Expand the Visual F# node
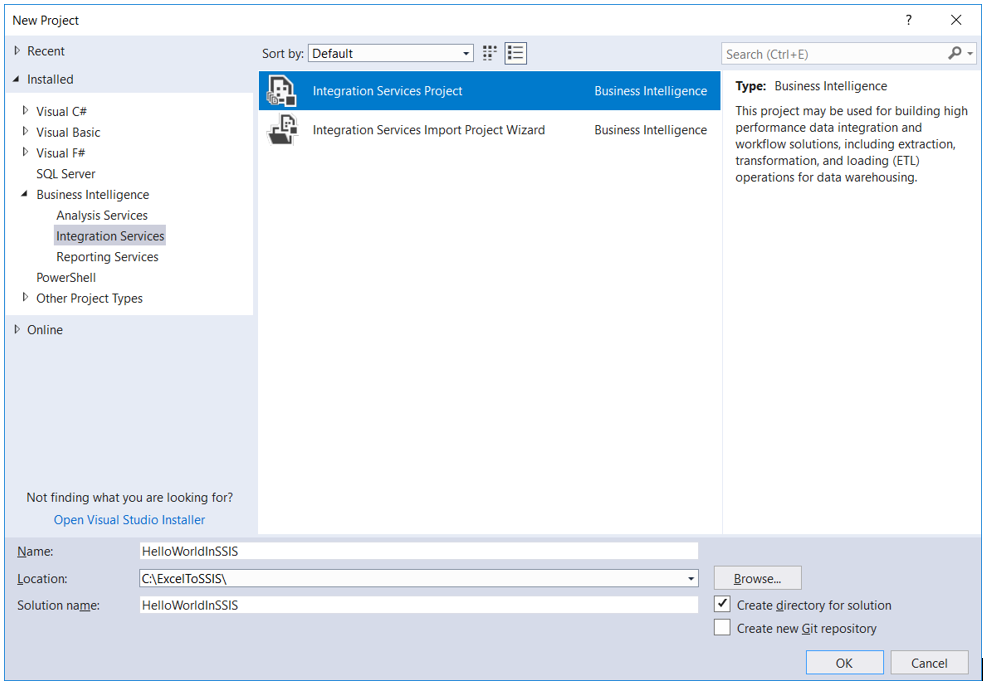986x685 pixels. [25, 152]
